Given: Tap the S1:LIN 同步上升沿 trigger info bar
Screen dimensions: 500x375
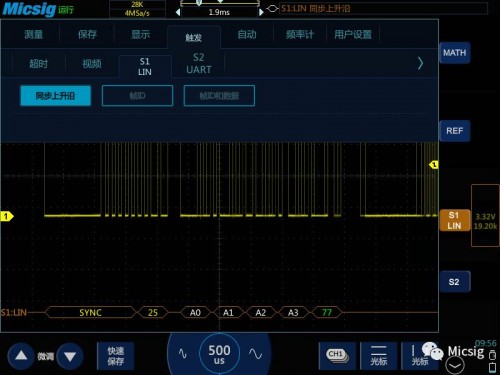Looking at the screenshot, I should click(x=383, y=9).
